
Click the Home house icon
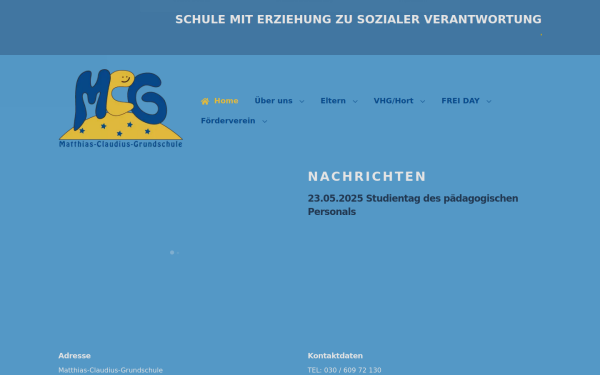click(x=205, y=101)
